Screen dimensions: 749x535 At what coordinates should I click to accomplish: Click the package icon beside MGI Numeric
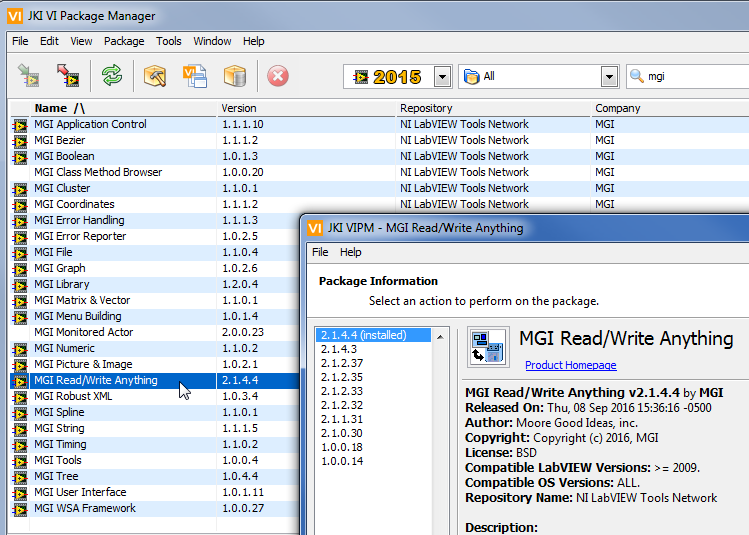(x=20, y=350)
